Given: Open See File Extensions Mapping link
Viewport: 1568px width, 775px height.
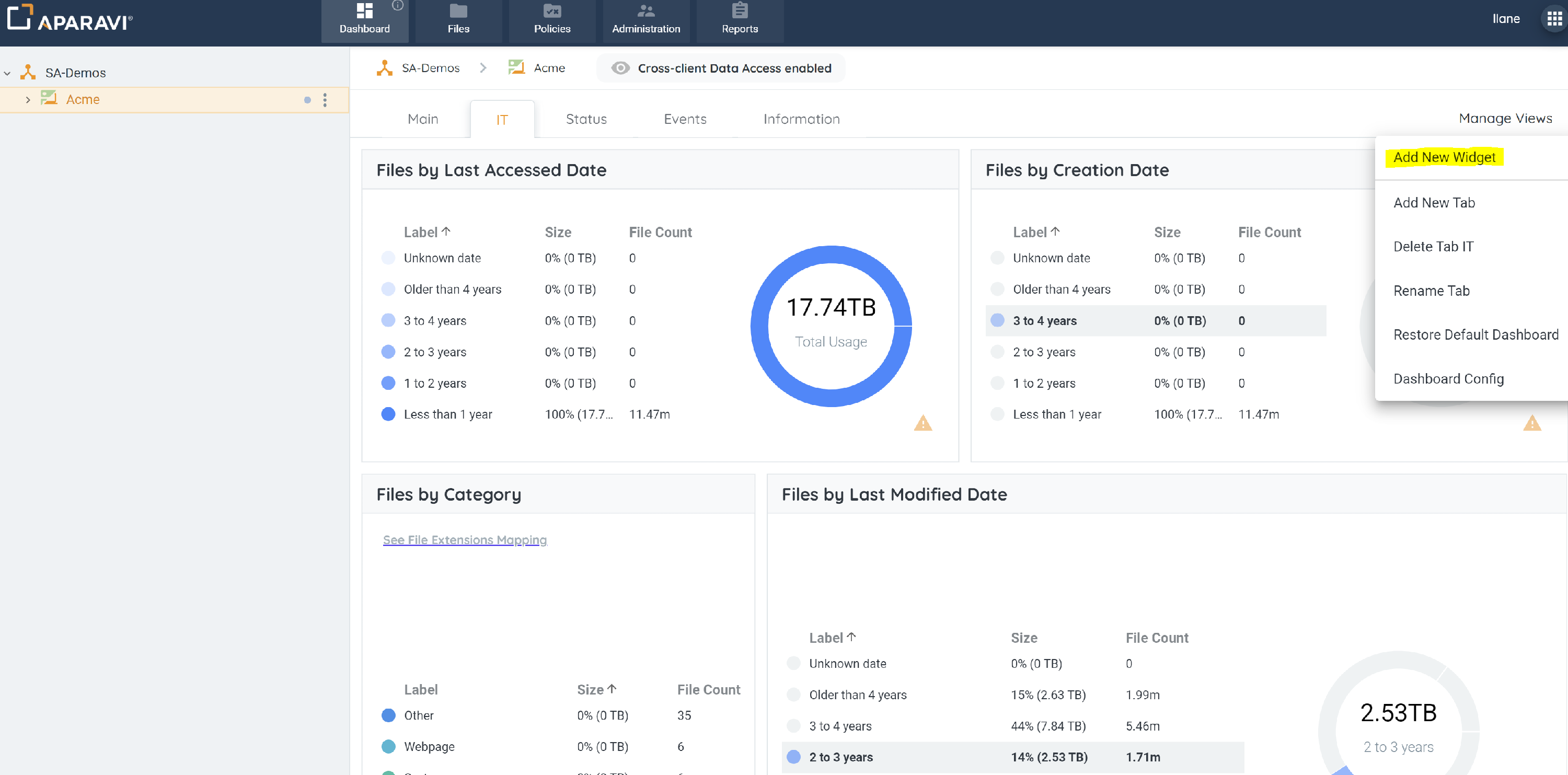Looking at the screenshot, I should [x=465, y=540].
